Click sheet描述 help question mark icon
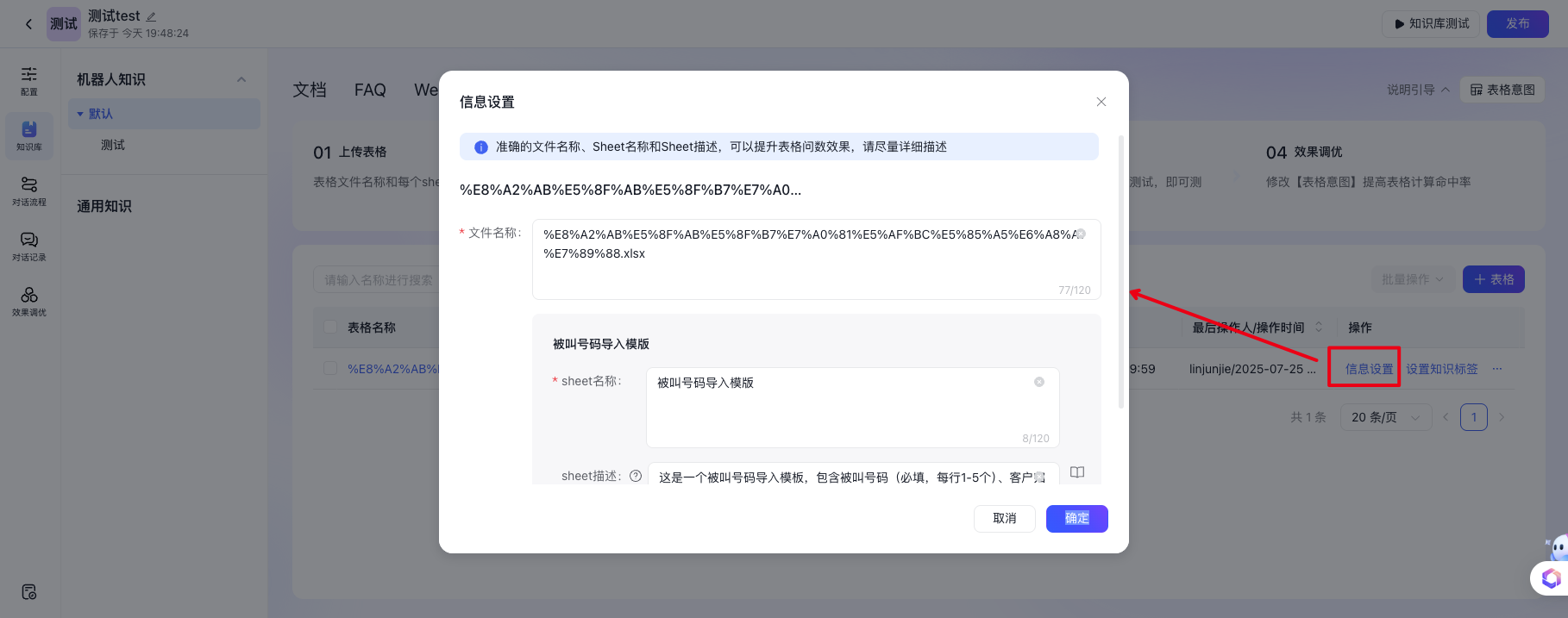Viewport: 1568px width, 618px height. coord(636,476)
